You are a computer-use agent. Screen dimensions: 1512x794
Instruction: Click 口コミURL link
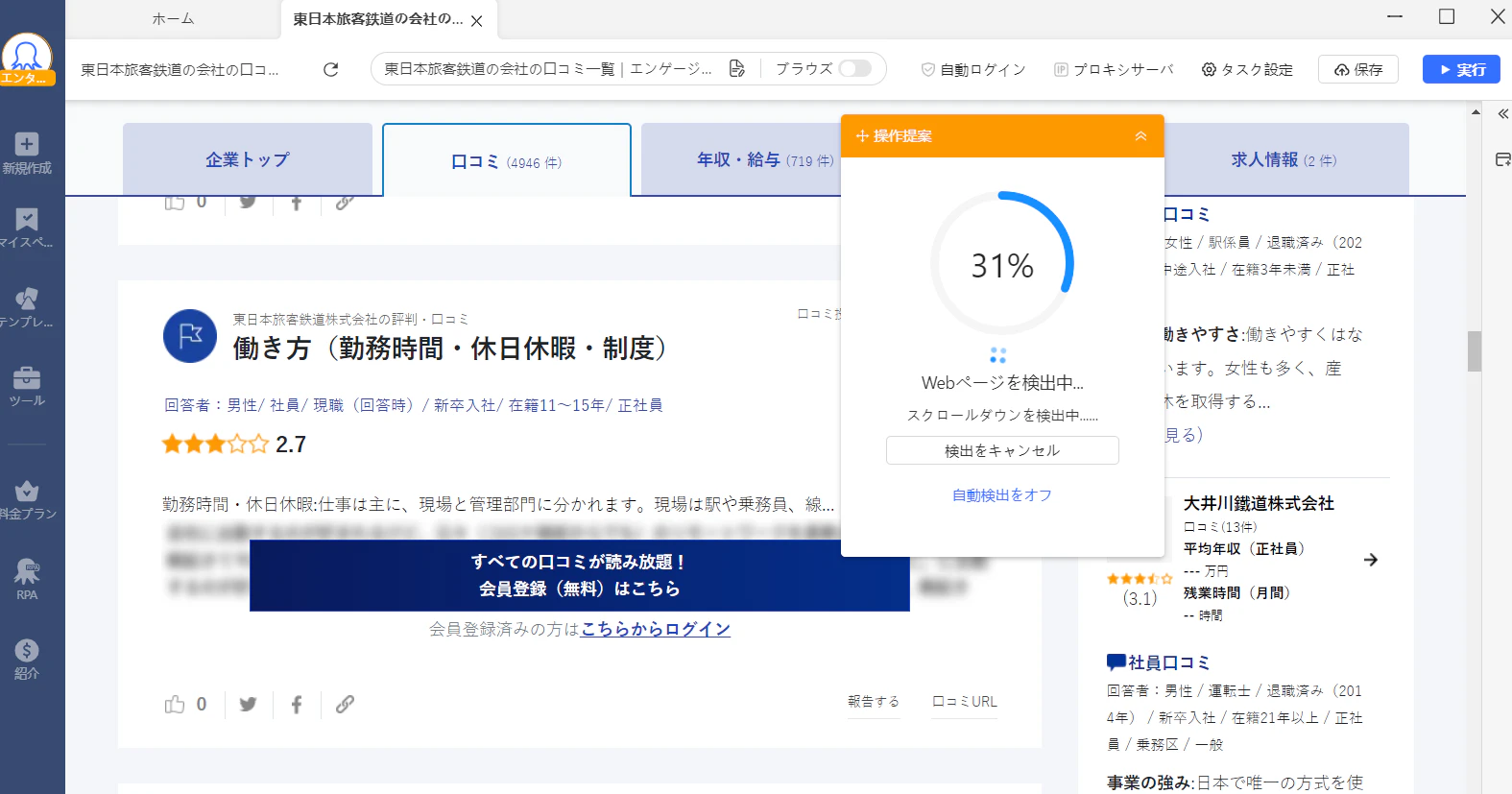(x=965, y=702)
